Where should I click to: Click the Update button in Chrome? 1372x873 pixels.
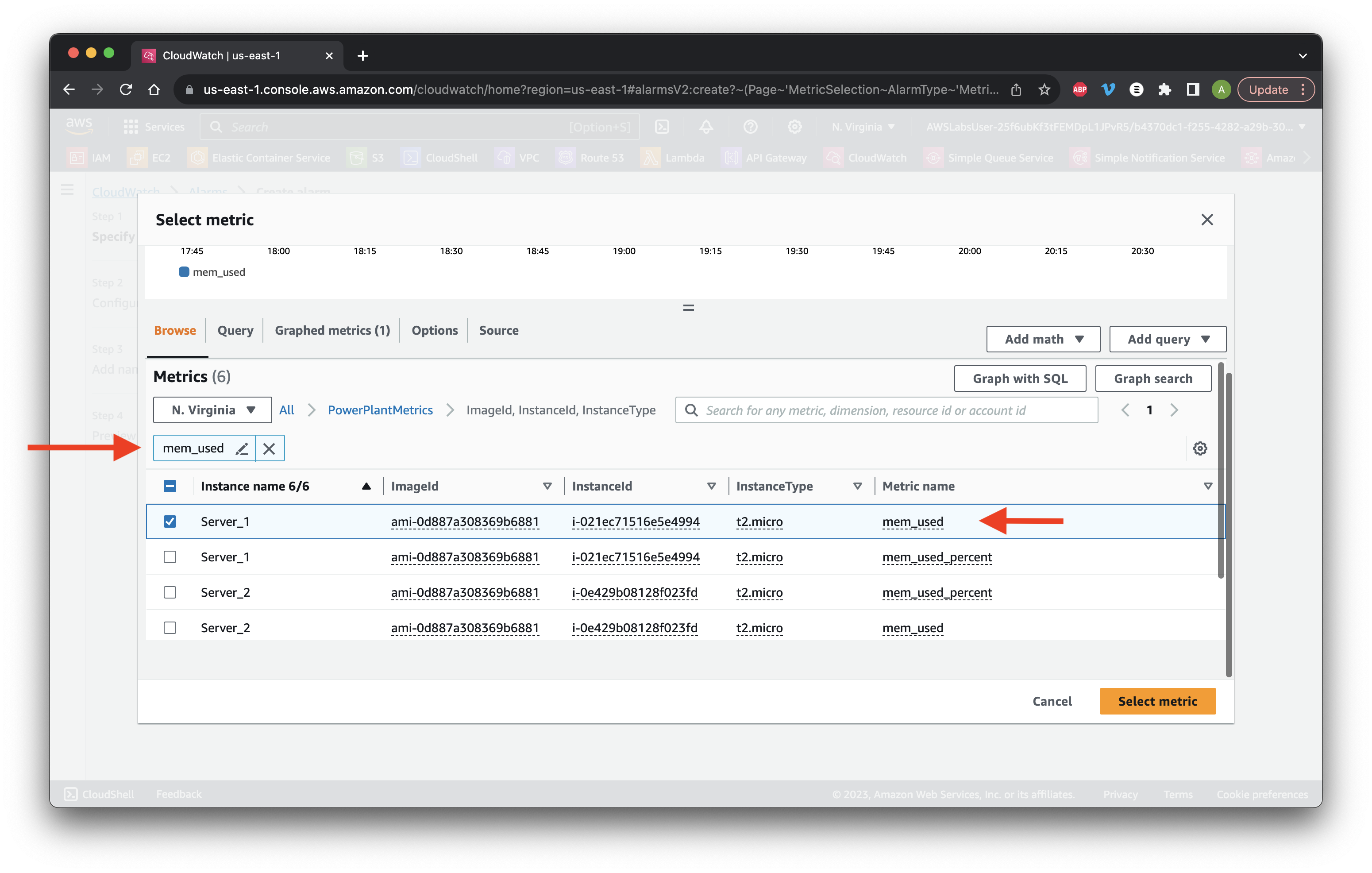[x=1276, y=89]
